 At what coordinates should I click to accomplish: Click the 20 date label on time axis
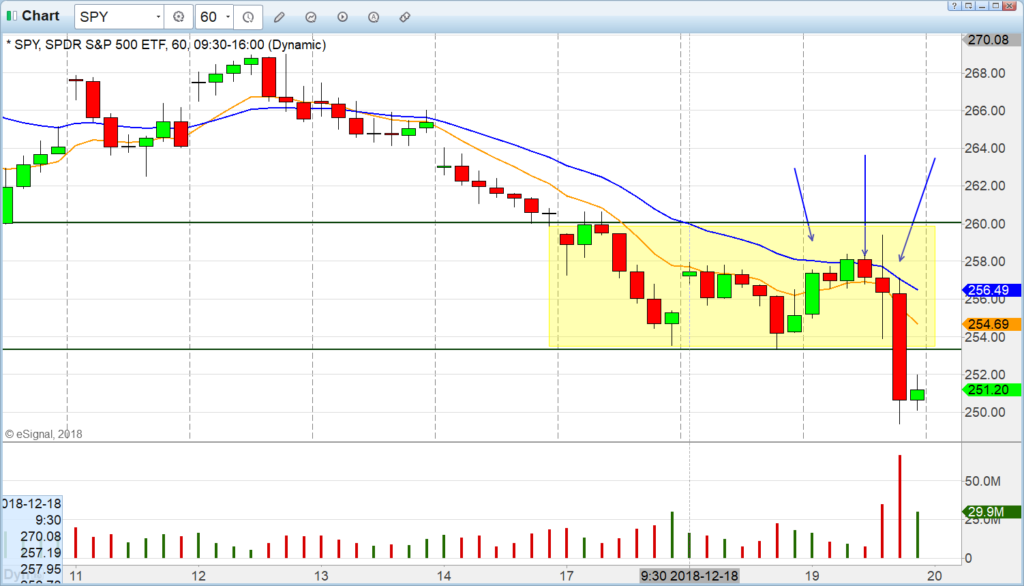point(935,576)
